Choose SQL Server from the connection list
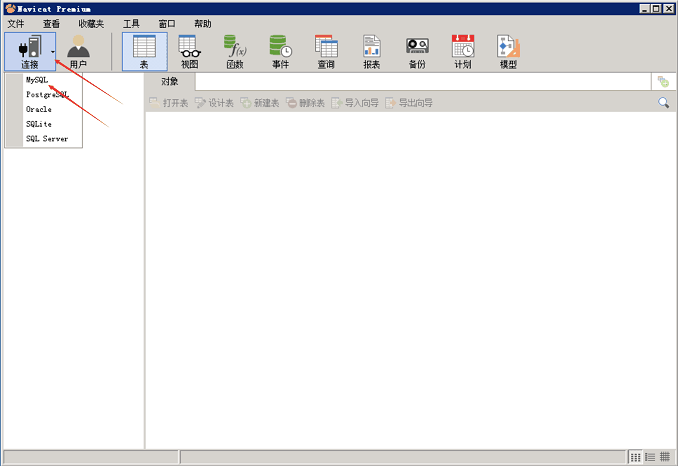The image size is (678, 466). click(47, 139)
